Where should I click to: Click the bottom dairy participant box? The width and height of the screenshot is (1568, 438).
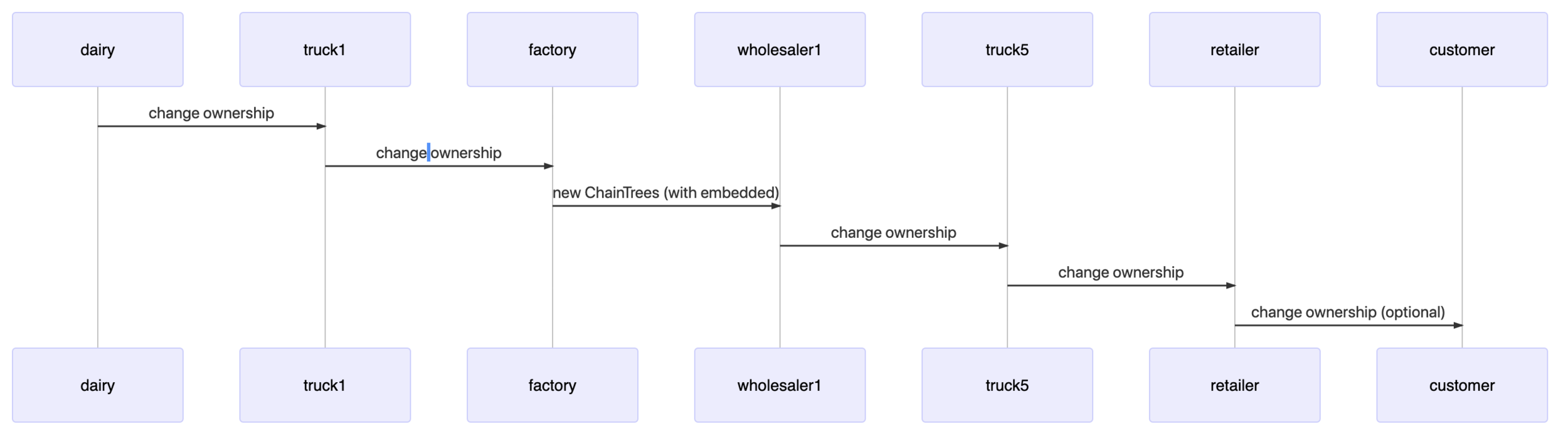click(x=98, y=385)
